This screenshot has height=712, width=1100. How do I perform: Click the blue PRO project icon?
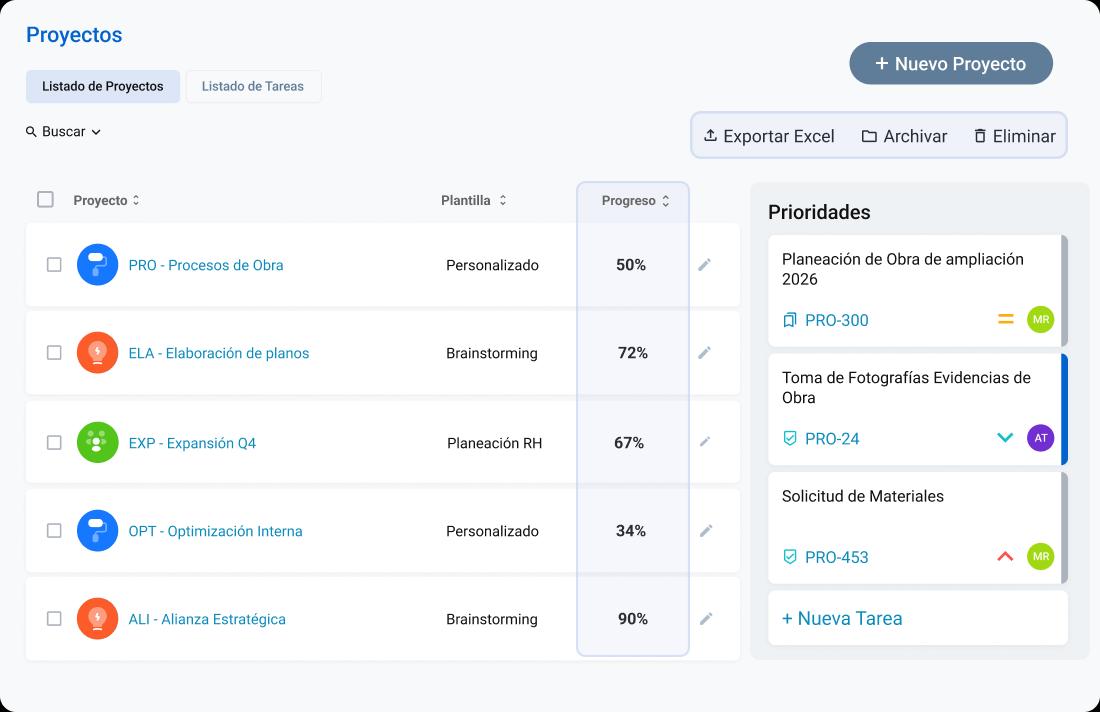click(x=98, y=264)
